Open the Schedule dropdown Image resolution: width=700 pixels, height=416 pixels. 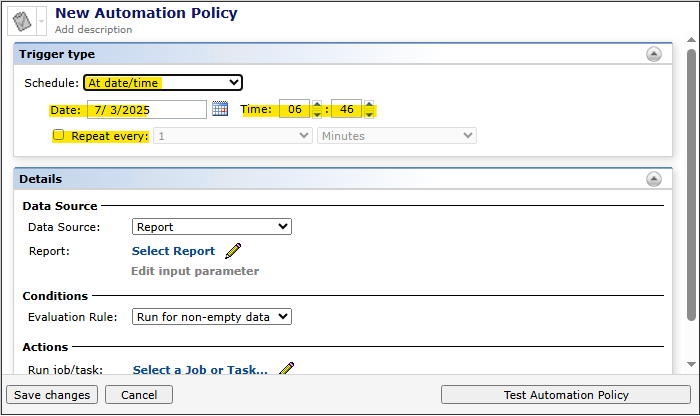pos(162,83)
